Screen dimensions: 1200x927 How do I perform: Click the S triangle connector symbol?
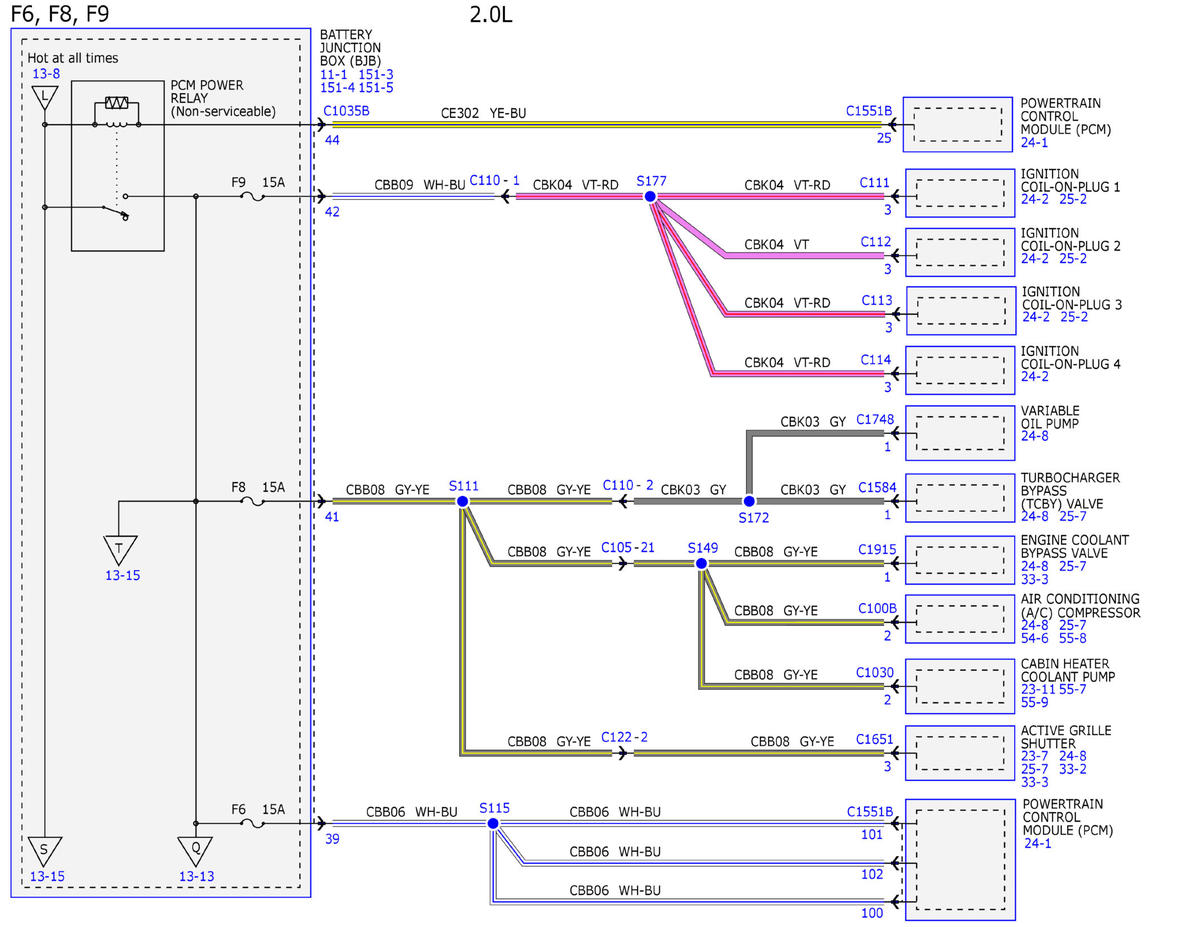pos(44,851)
